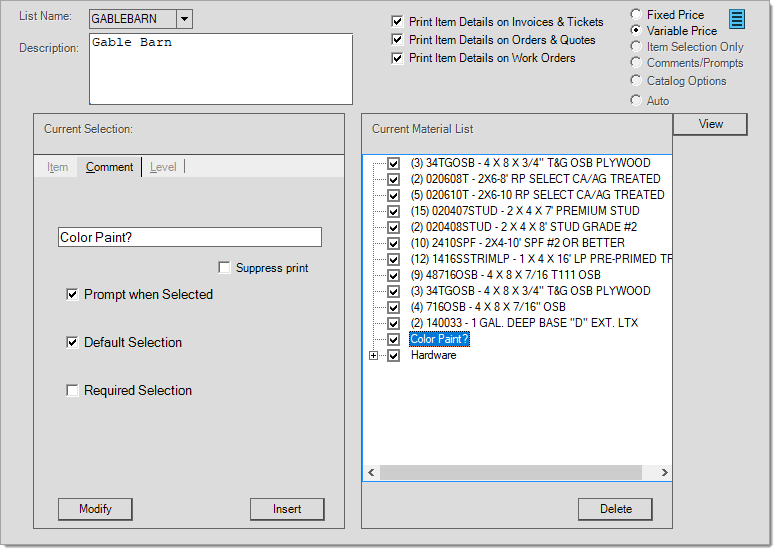The width and height of the screenshot is (777, 552).
Task: Open the List Name dropdown arrow
Action: [x=184, y=19]
